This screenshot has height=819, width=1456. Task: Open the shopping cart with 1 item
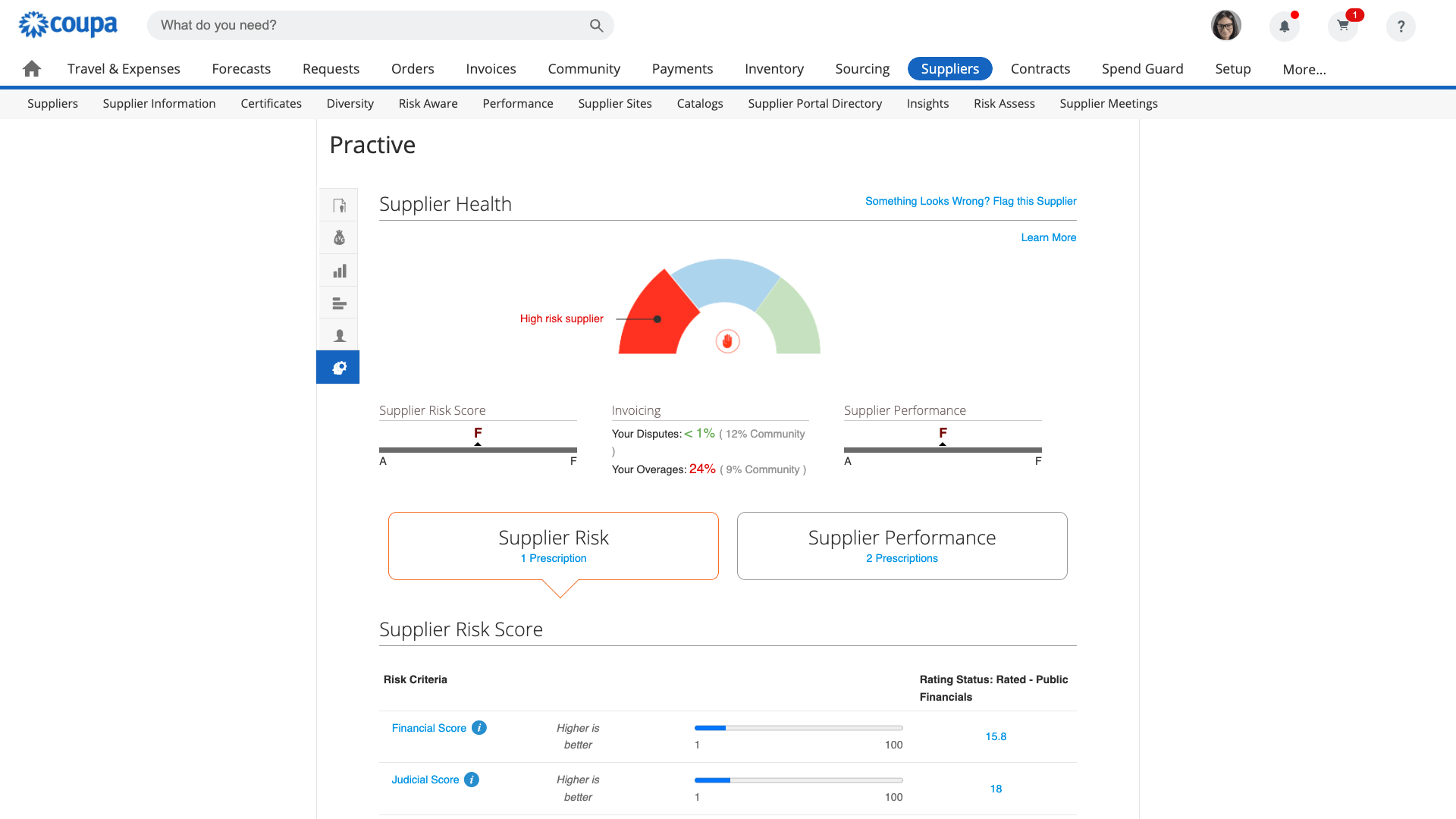[x=1343, y=25]
